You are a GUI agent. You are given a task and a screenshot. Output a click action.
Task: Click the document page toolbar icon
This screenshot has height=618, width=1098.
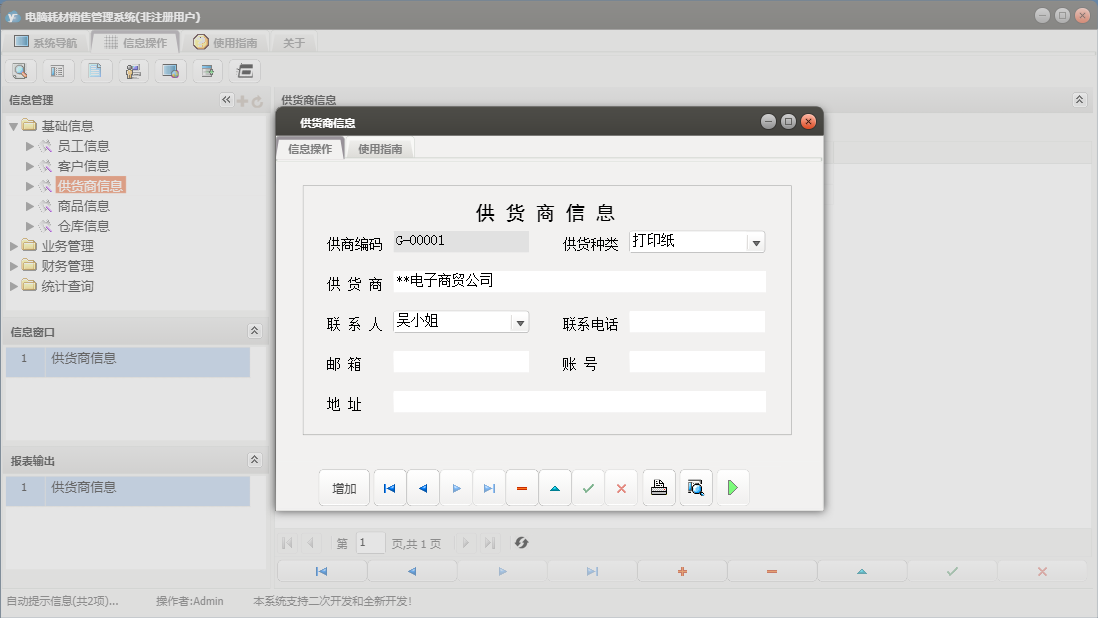coord(94,70)
